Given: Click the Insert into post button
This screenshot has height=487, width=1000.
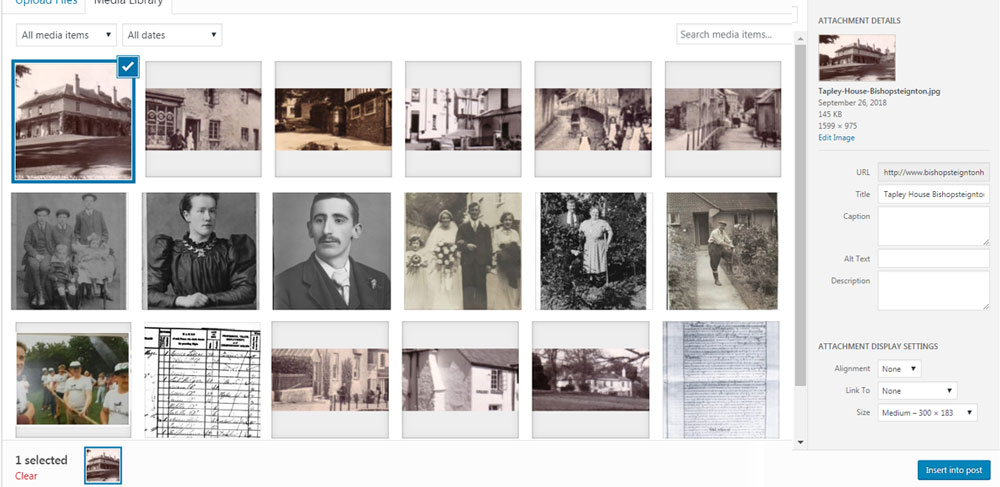Looking at the screenshot, I should click(954, 470).
